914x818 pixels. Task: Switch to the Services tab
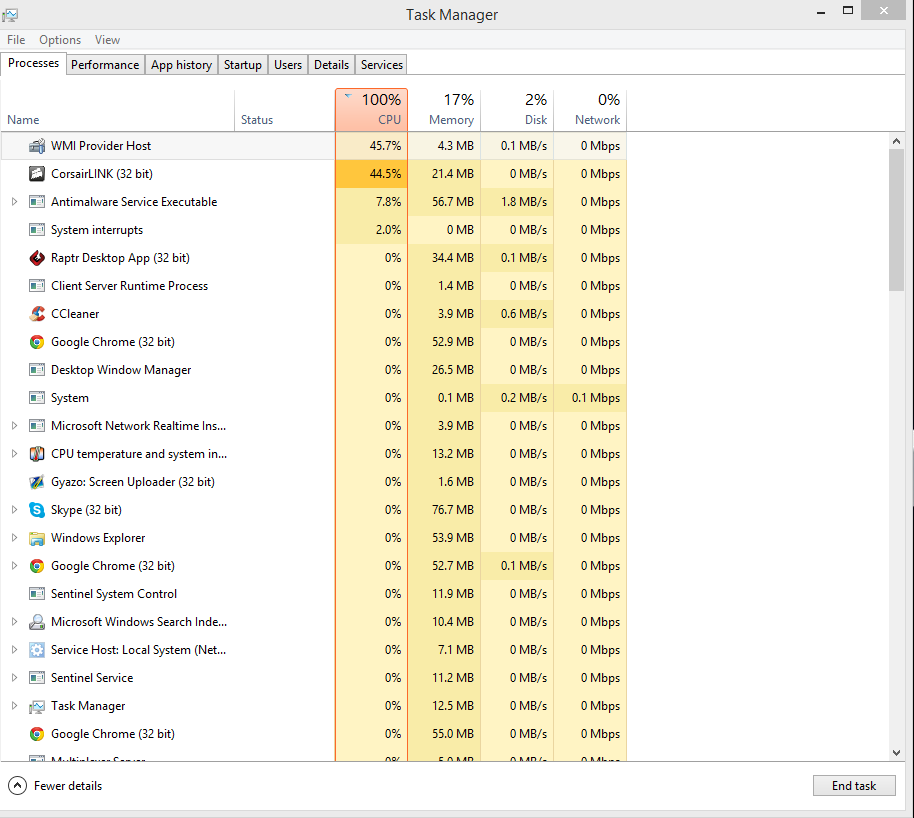tap(381, 65)
